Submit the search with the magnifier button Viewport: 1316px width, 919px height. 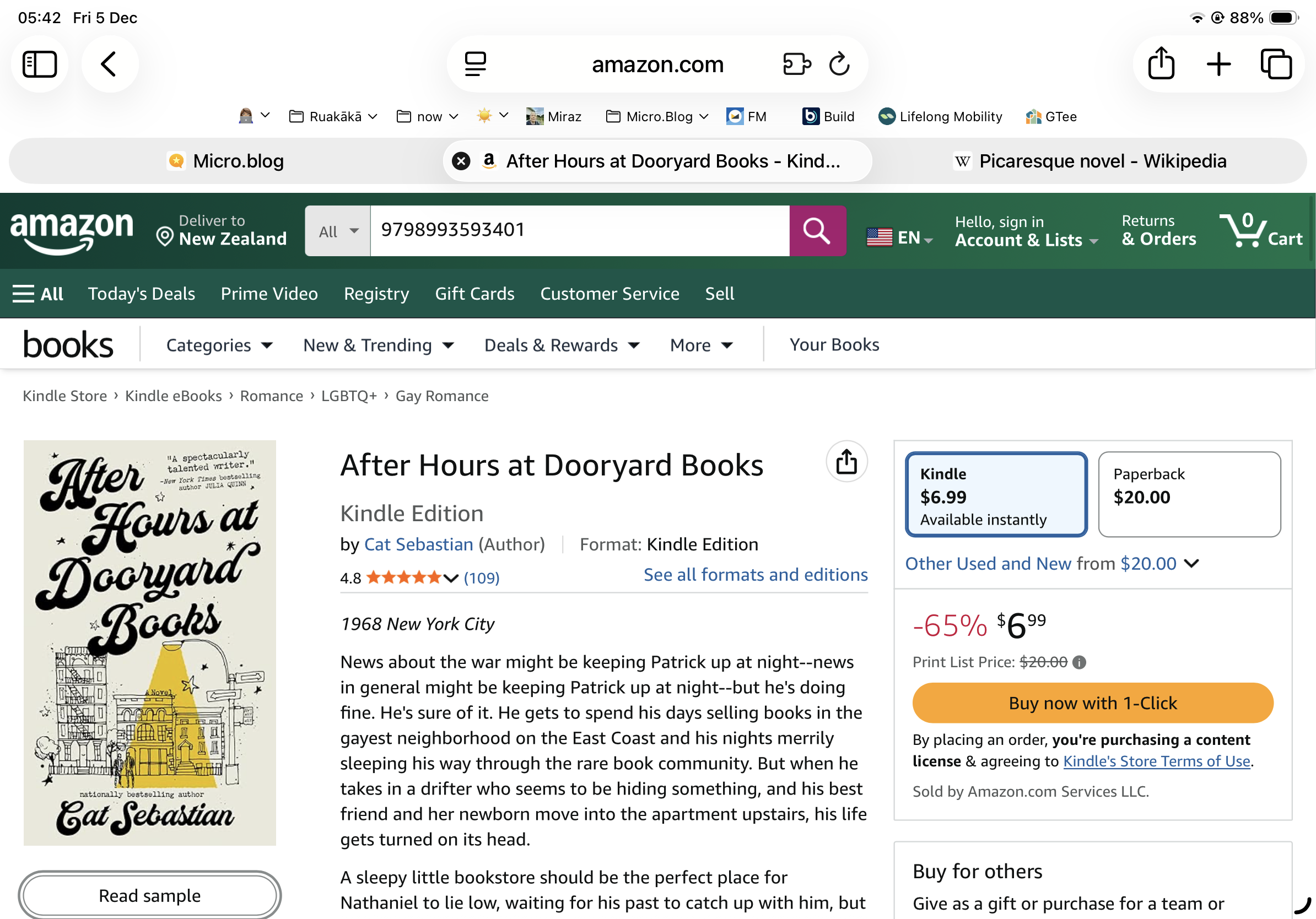pos(817,231)
